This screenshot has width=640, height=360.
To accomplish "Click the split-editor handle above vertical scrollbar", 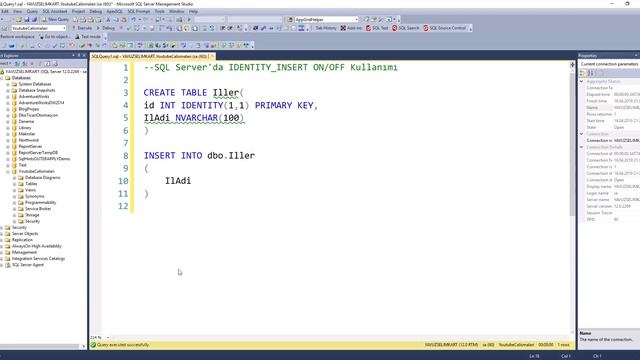I will [572, 64].
